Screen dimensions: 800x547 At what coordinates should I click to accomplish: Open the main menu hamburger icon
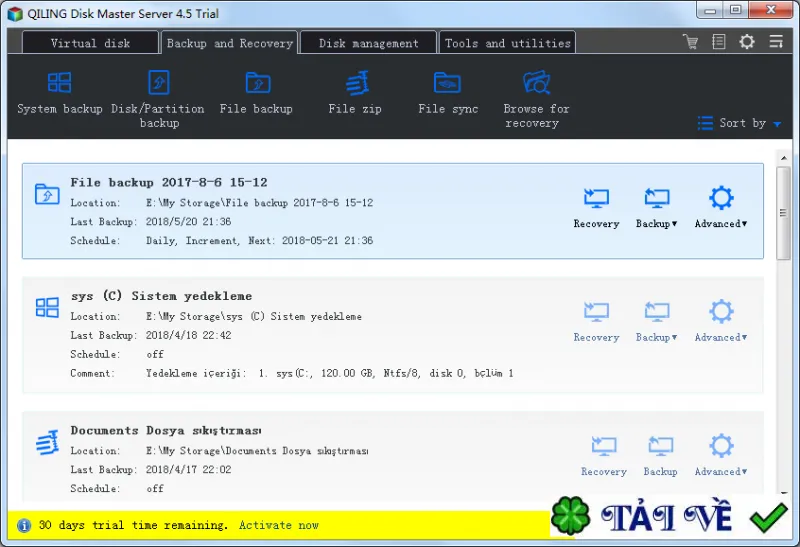pos(776,41)
